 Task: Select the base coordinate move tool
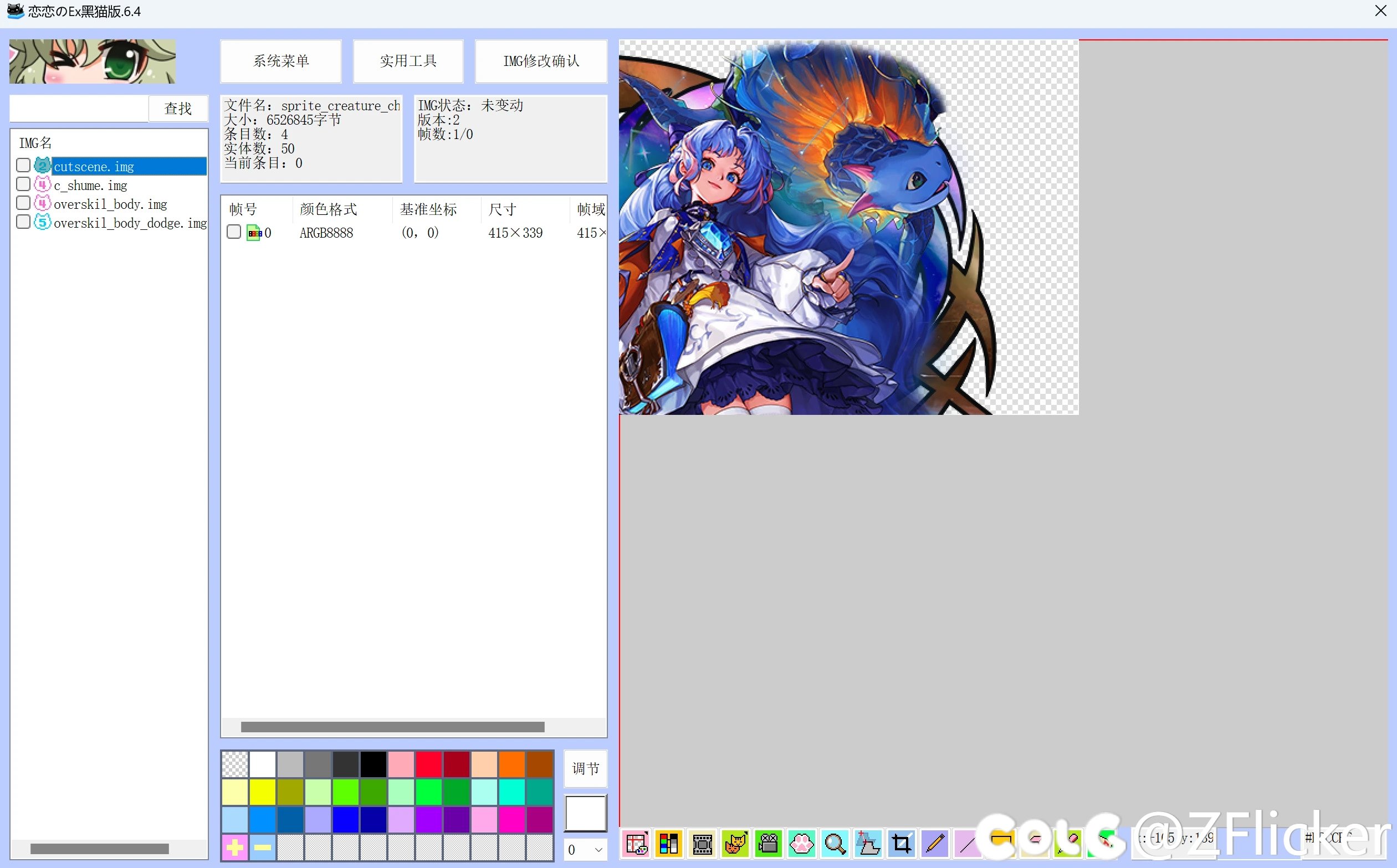[868, 843]
